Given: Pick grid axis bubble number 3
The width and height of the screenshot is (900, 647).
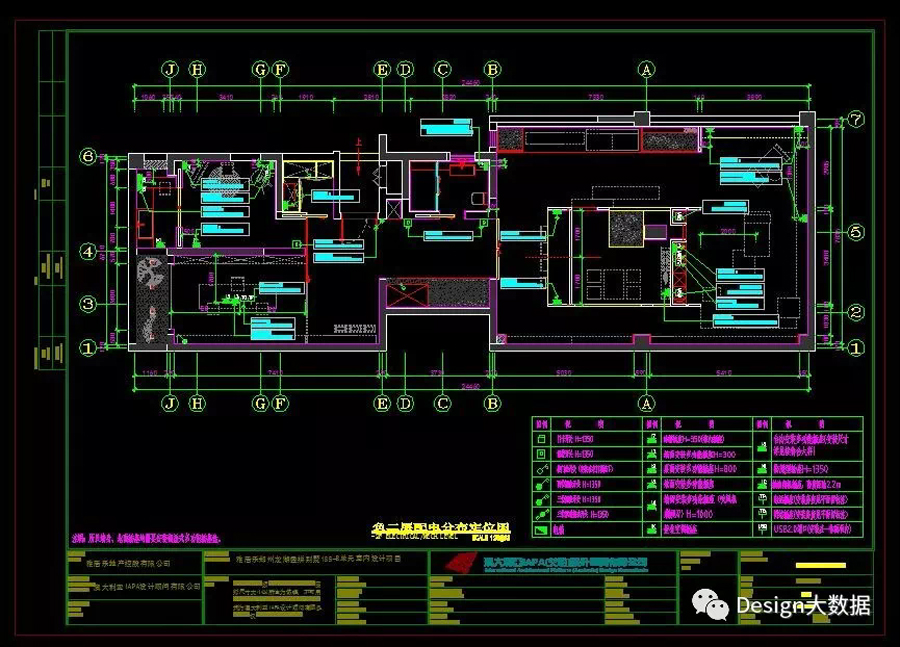Looking at the screenshot, I should pos(88,303).
